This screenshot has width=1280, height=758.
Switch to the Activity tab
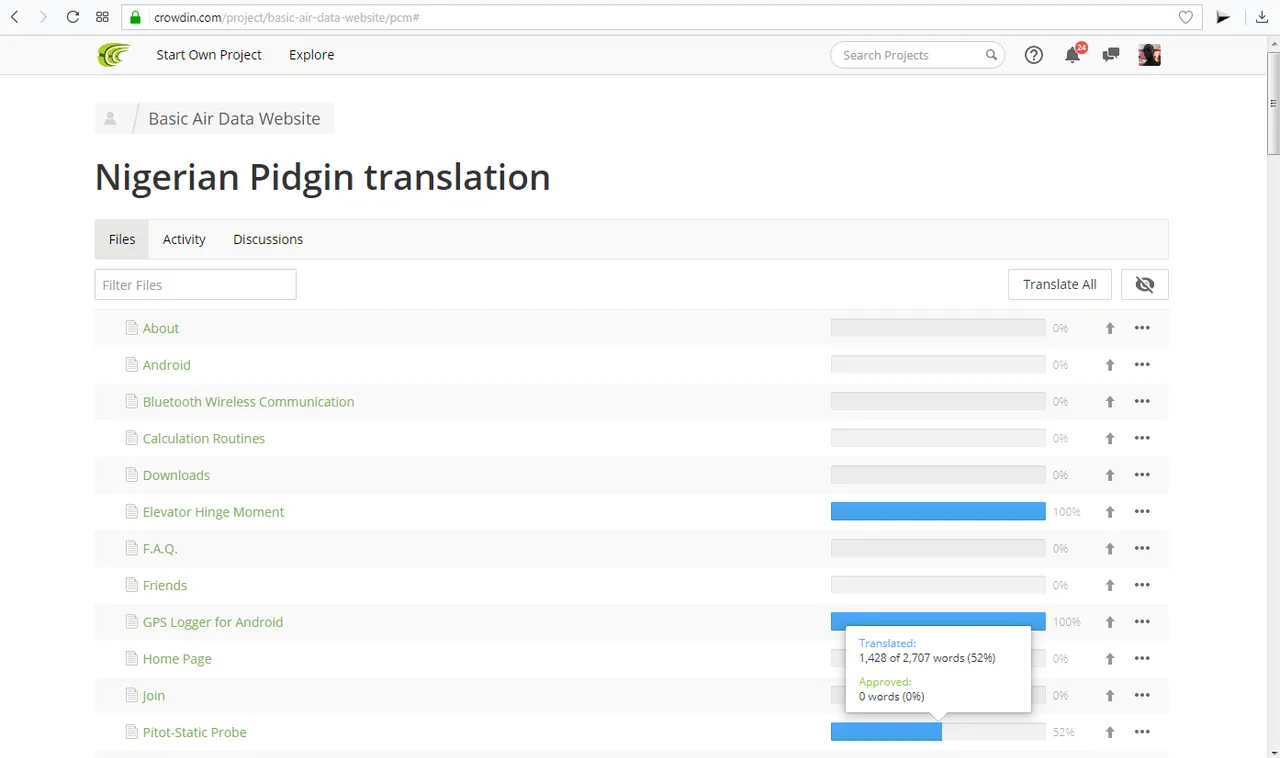[x=184, y=240]
